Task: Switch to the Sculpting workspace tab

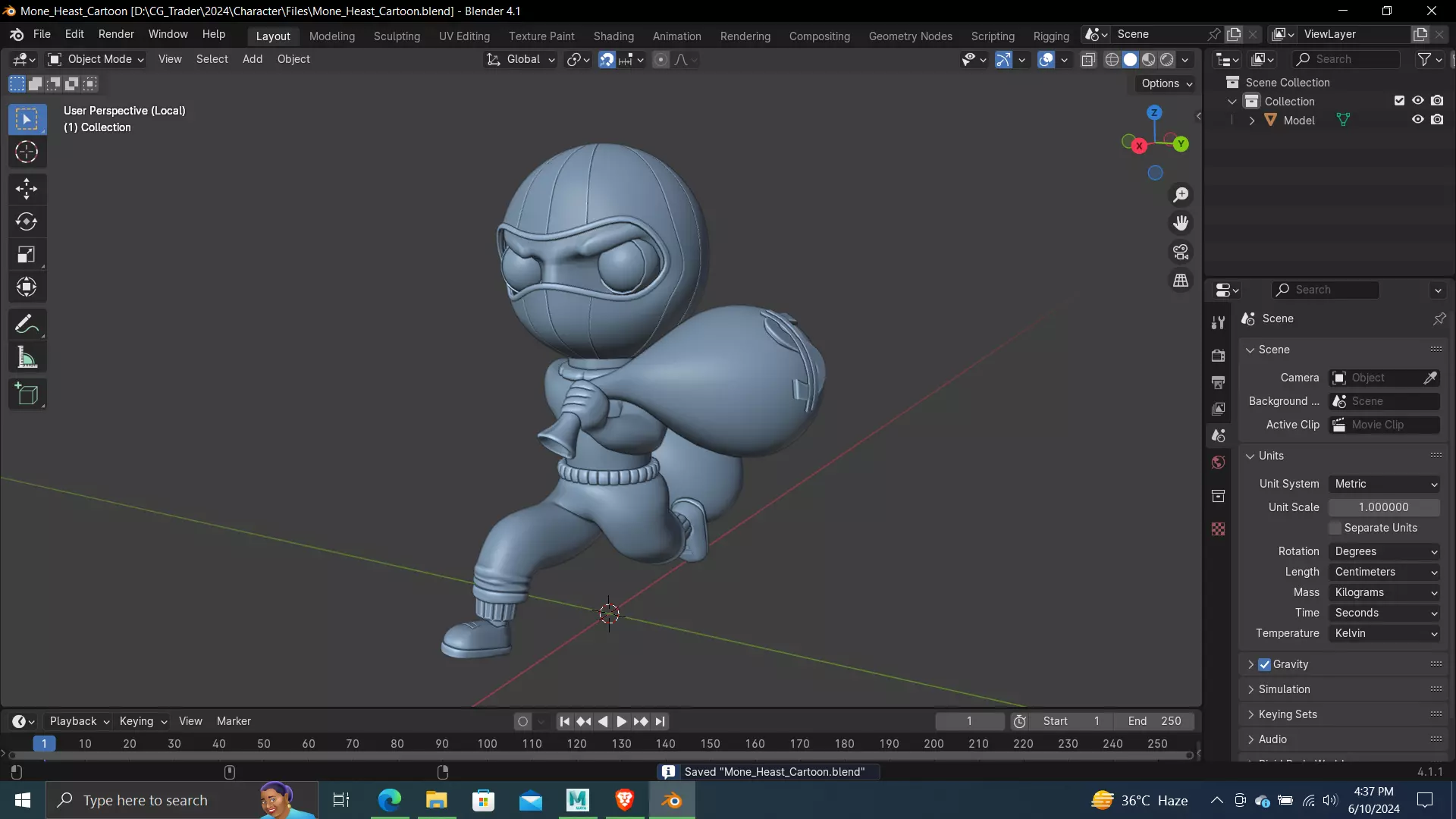Action: tap(397, 36)
